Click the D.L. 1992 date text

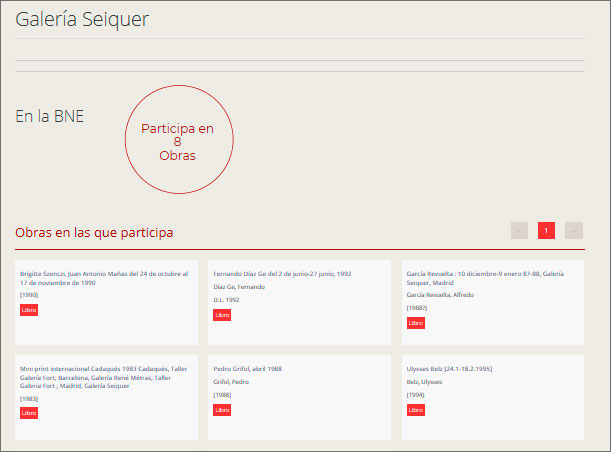click(226, 300)
